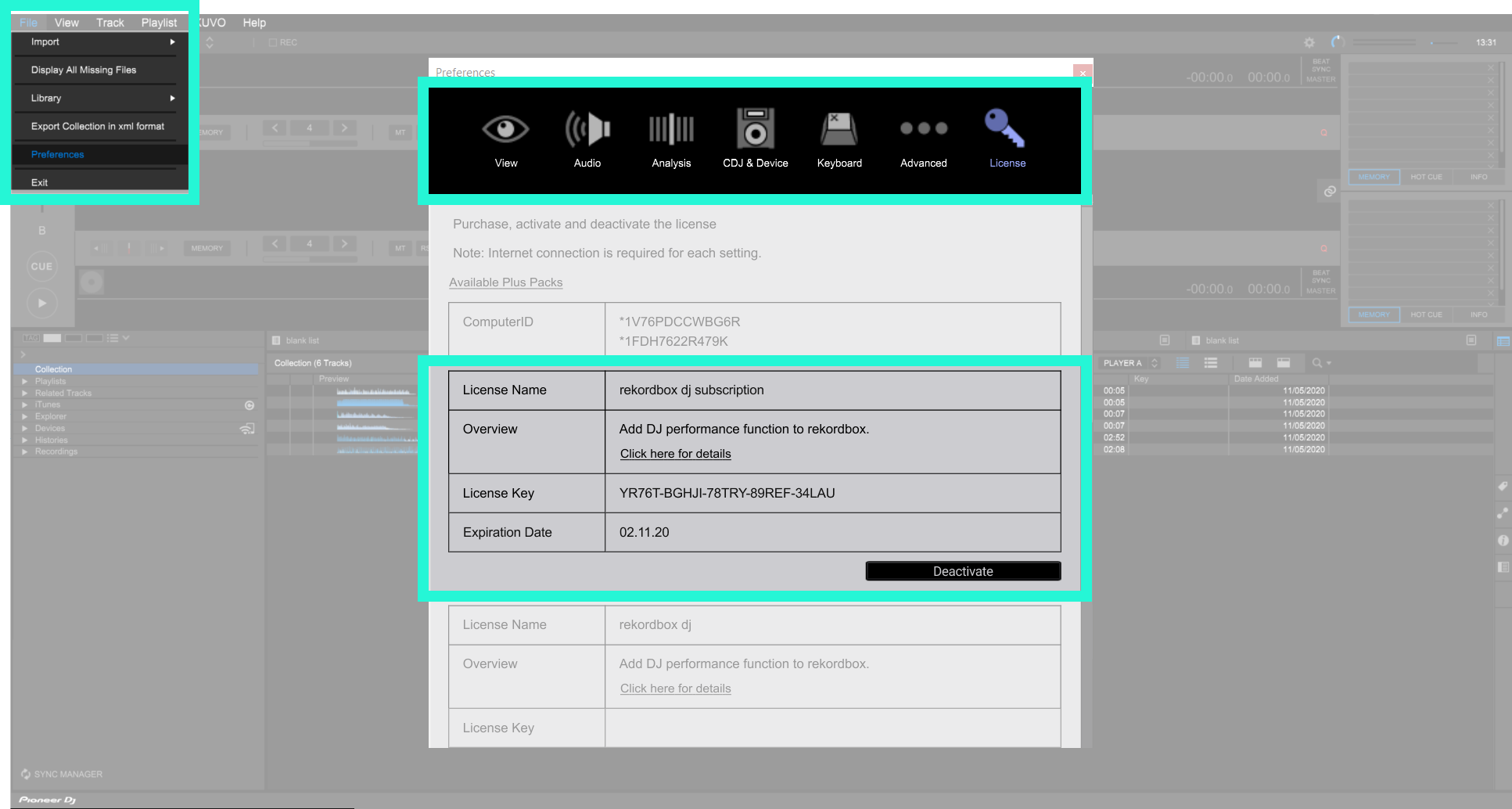Click the list view icon beside TAG

(x=113, y=338)
